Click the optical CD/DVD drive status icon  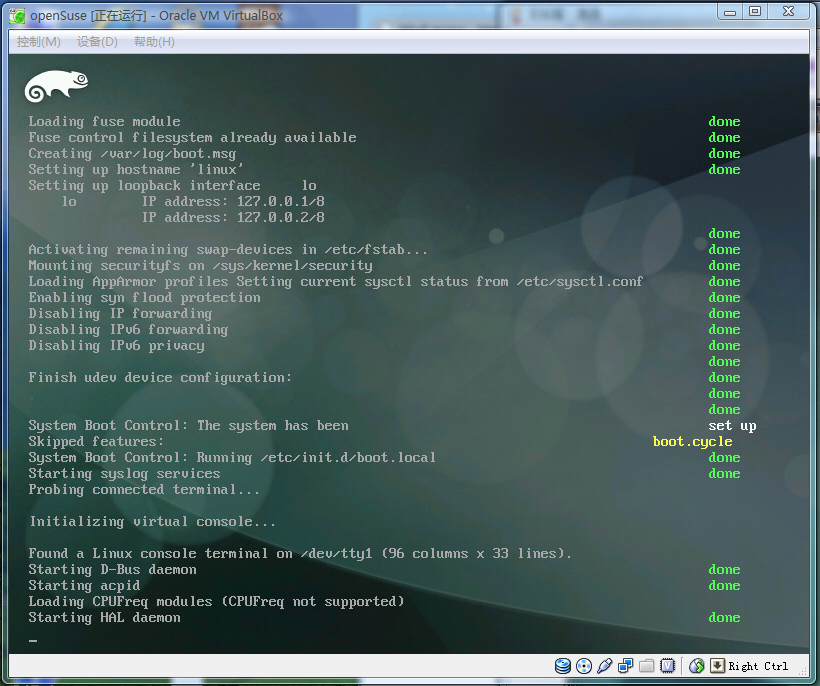584,666
